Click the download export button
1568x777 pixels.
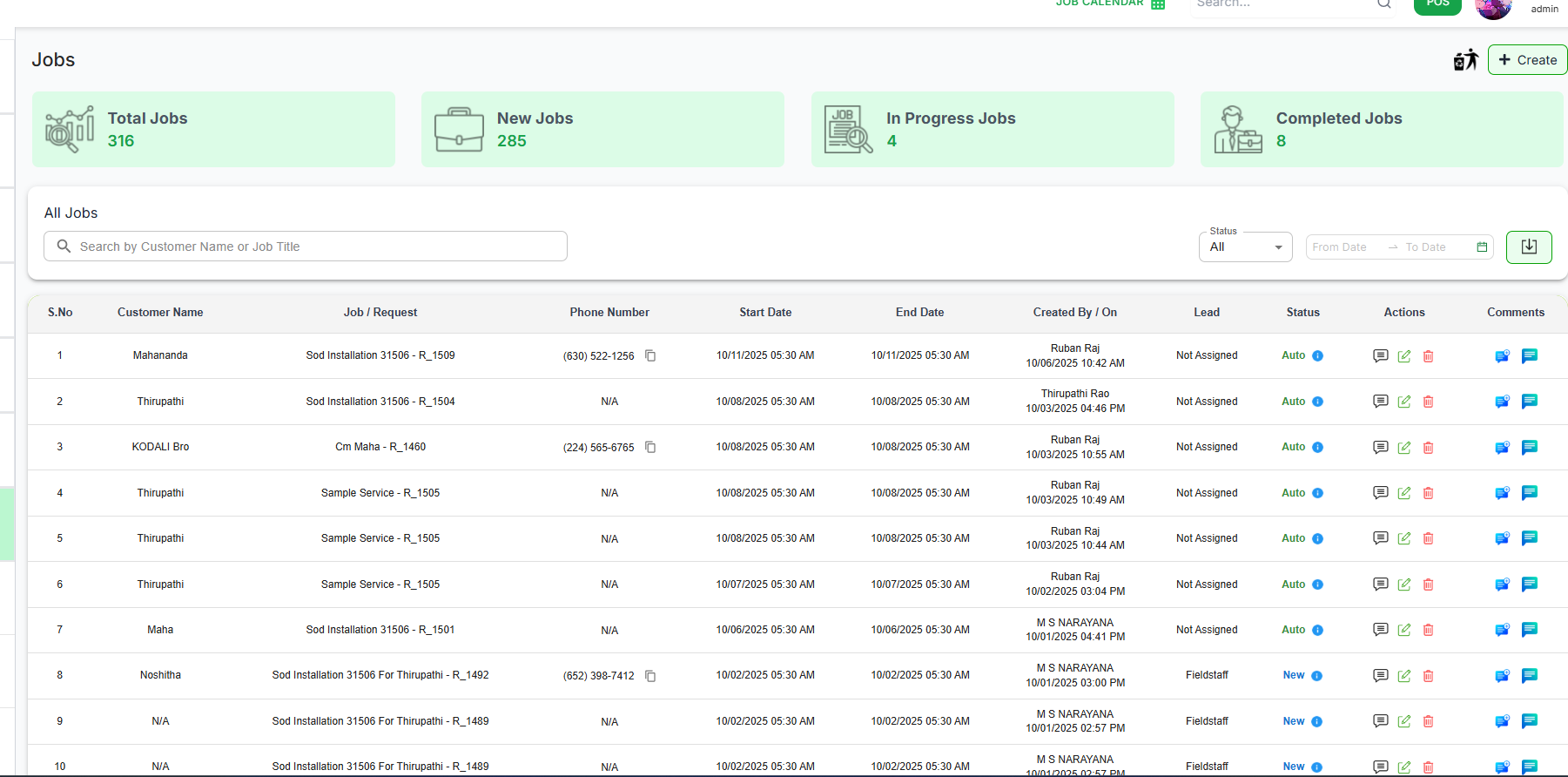(x=1529, y=247)
